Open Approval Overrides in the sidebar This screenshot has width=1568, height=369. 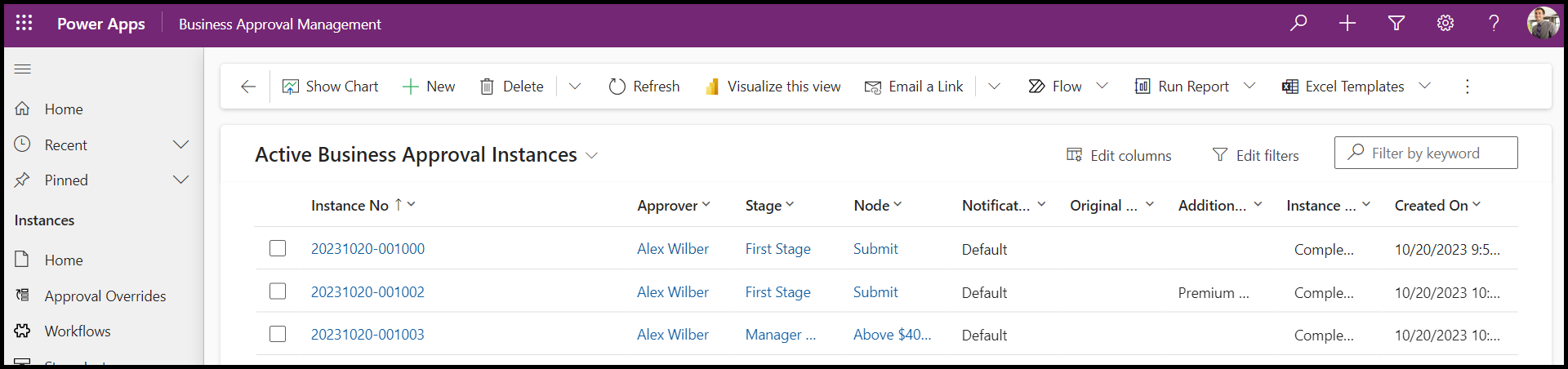(105, 296)
